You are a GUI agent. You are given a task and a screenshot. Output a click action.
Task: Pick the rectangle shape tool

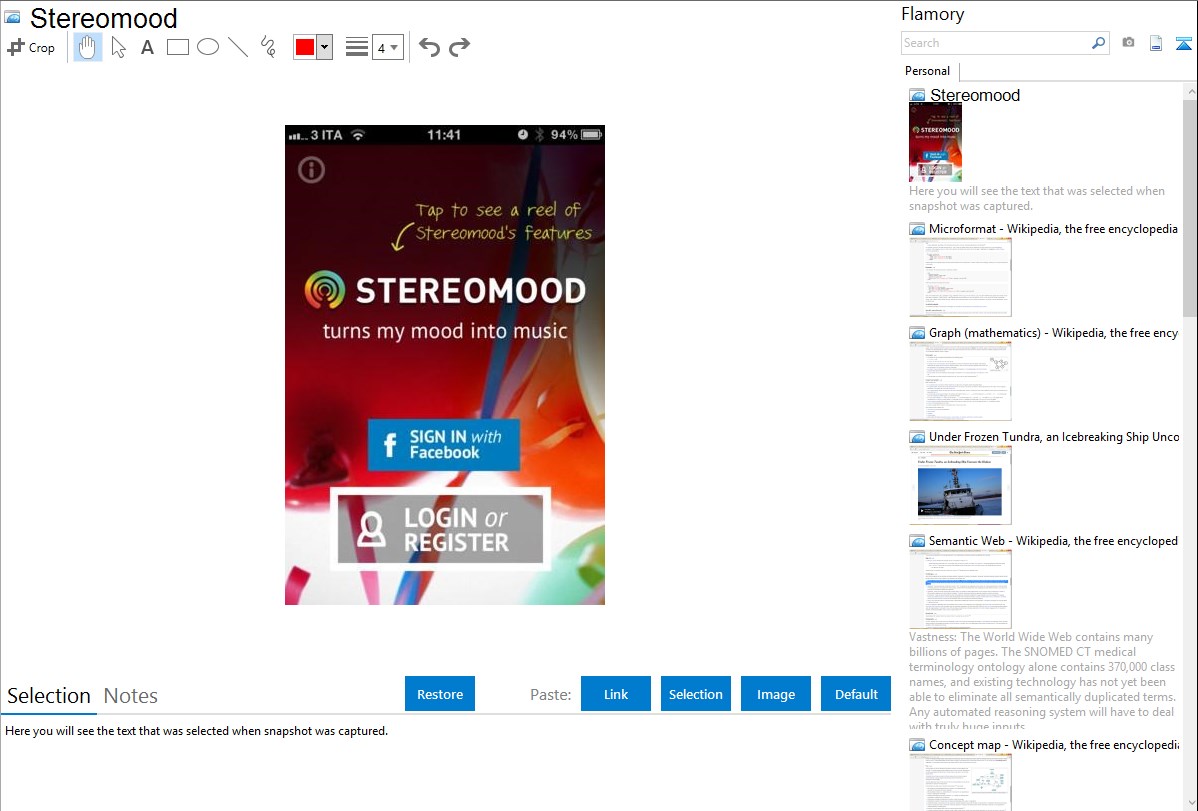(178, 47)
